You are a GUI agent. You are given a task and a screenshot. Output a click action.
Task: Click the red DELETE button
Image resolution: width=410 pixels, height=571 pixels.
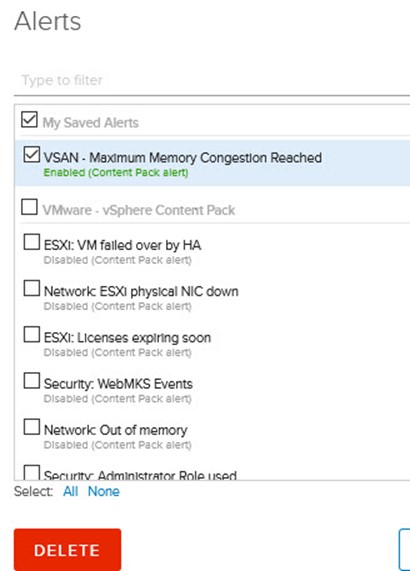(x=67, y=550)
